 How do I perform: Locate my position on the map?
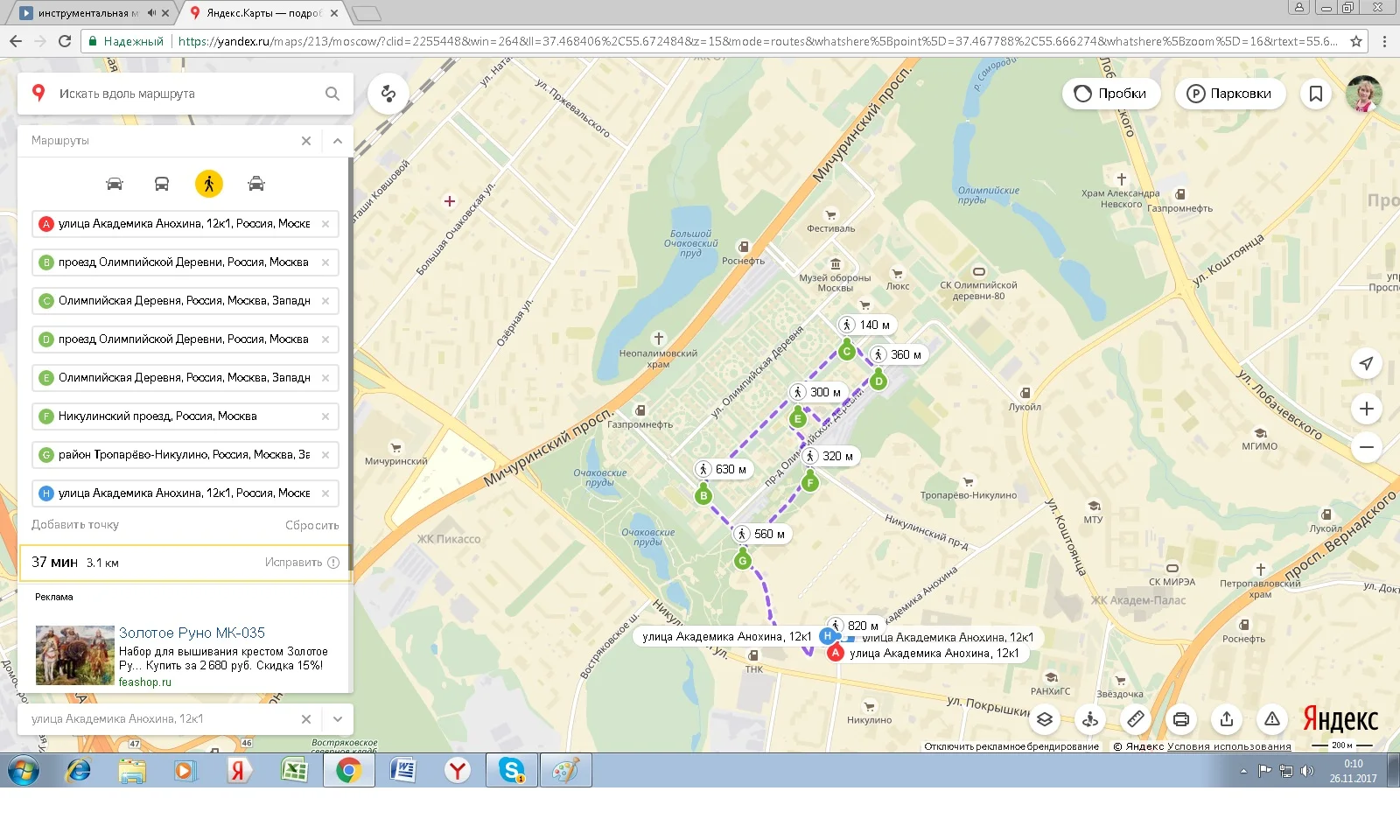(1367, 363)
